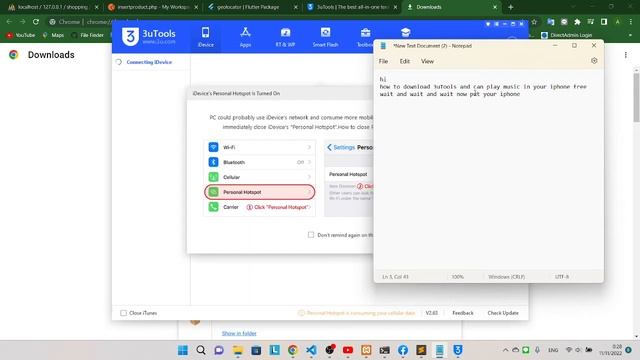
Task: Check Don't remind again checkbox
Action: [x=311, y=235]
